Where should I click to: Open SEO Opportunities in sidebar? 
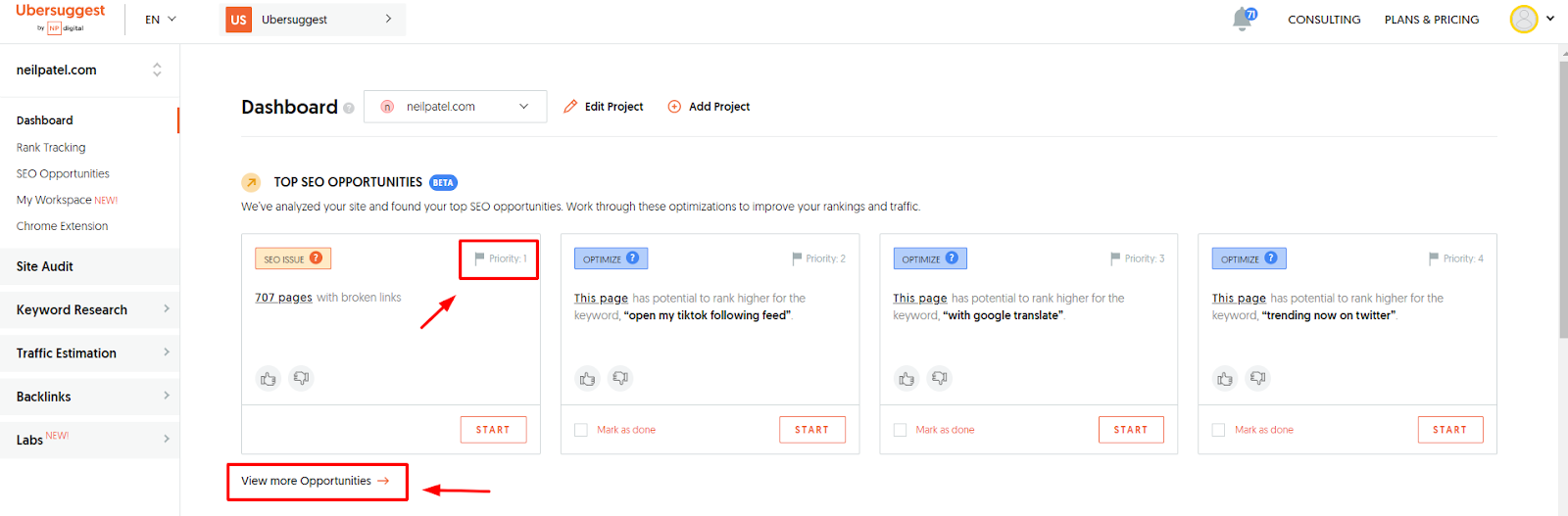(x=63, y=174)
